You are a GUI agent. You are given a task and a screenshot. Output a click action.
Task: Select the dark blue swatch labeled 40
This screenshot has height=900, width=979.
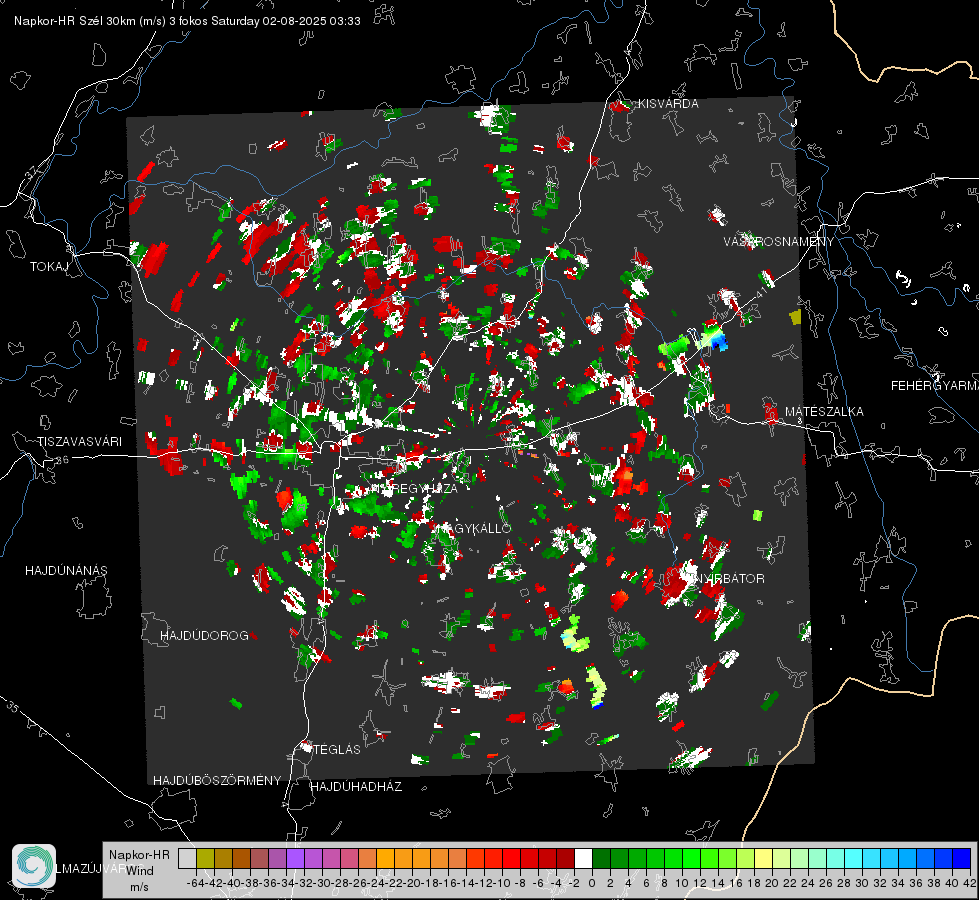click(962, 859)
